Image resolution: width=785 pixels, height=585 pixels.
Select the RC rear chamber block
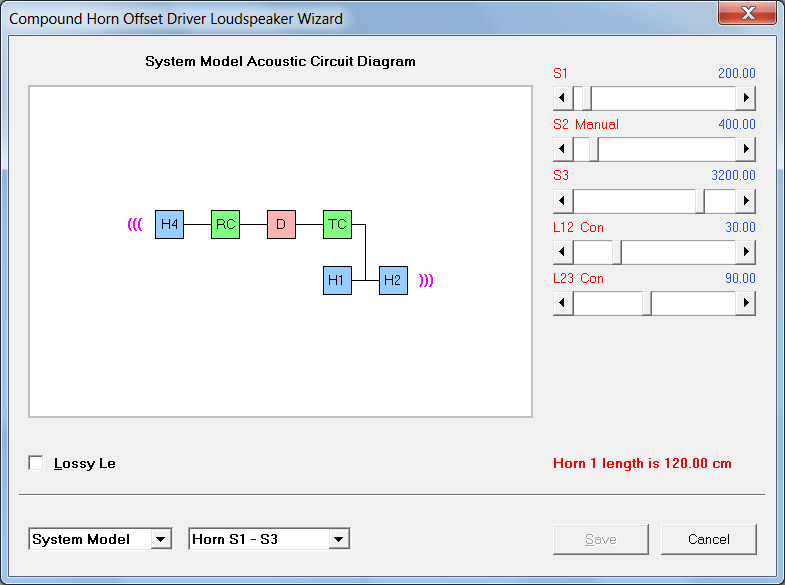(225, 224)
